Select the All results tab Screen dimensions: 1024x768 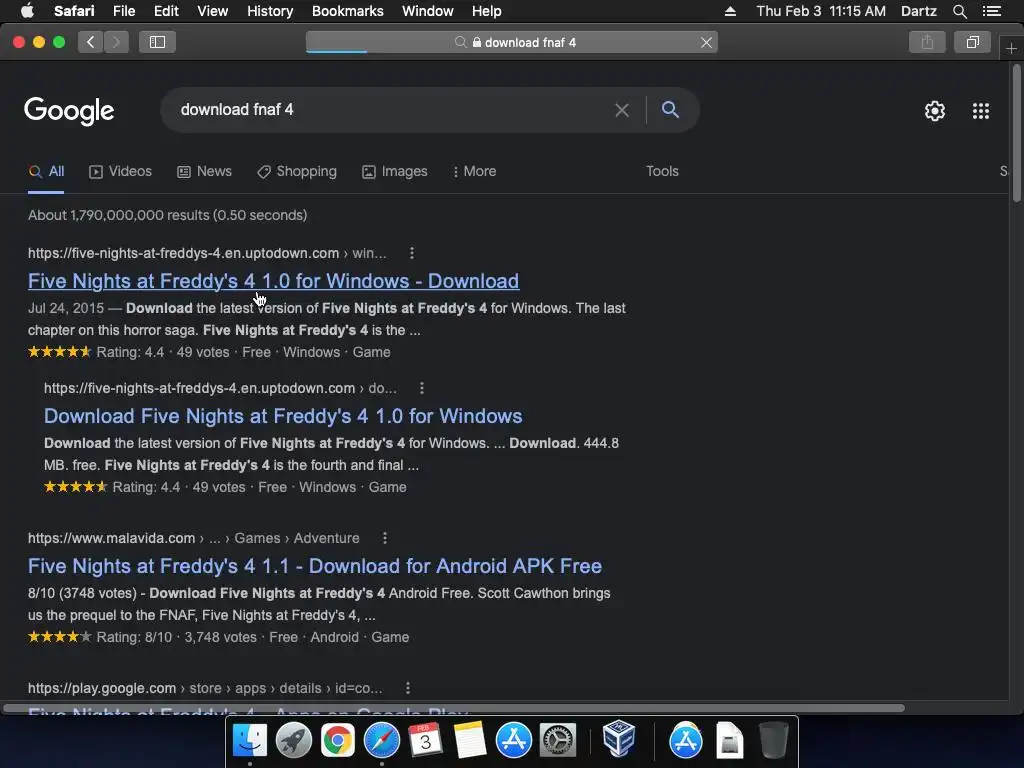46,171
